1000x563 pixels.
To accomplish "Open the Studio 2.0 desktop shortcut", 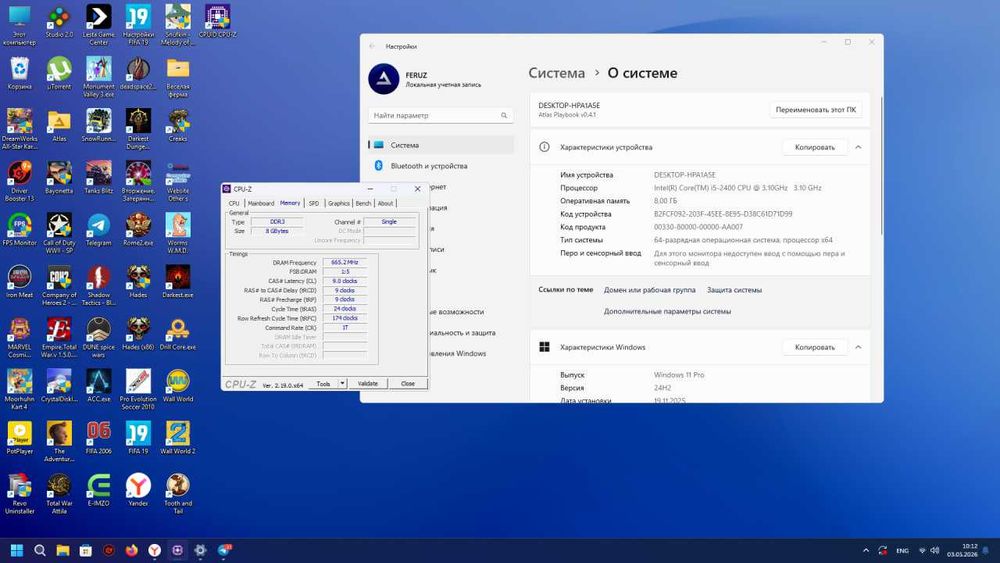I will point(59,22).
